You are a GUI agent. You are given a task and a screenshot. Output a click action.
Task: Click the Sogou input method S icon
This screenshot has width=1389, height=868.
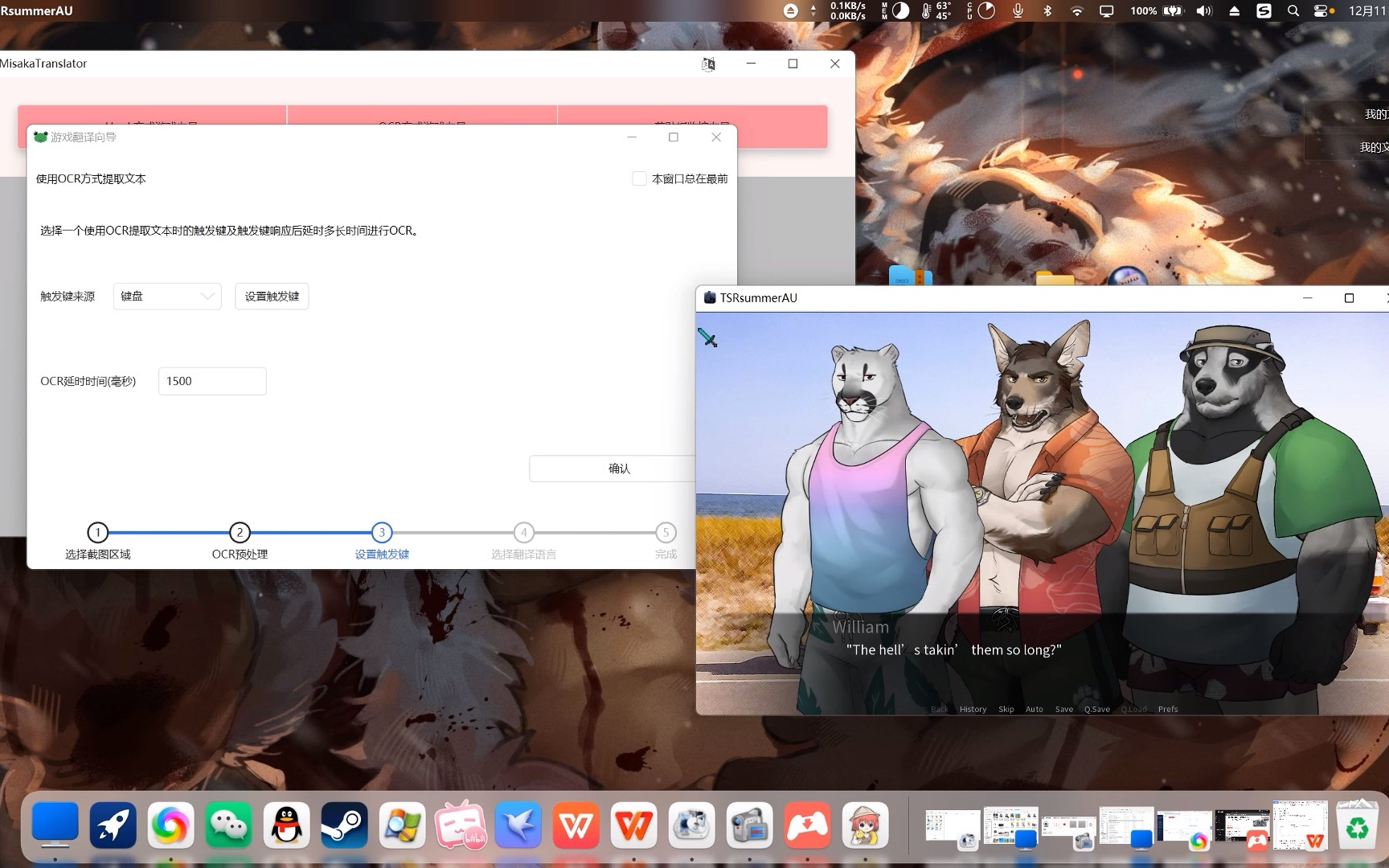point(1264,10)
